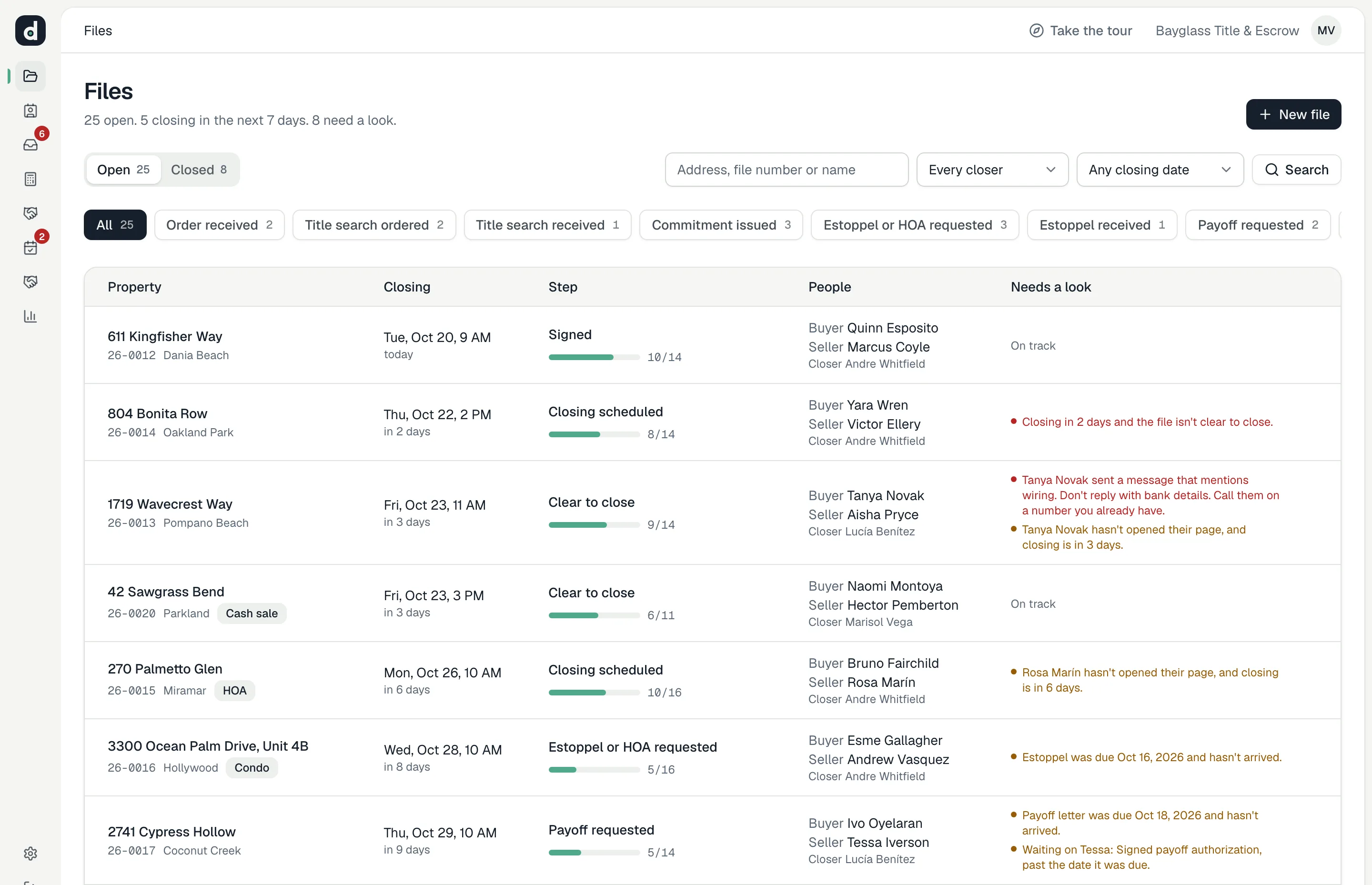The width and height of the screenshot is (1372, 885).
Task: Filter by Title search ordered step
Action: pos(374,225)
